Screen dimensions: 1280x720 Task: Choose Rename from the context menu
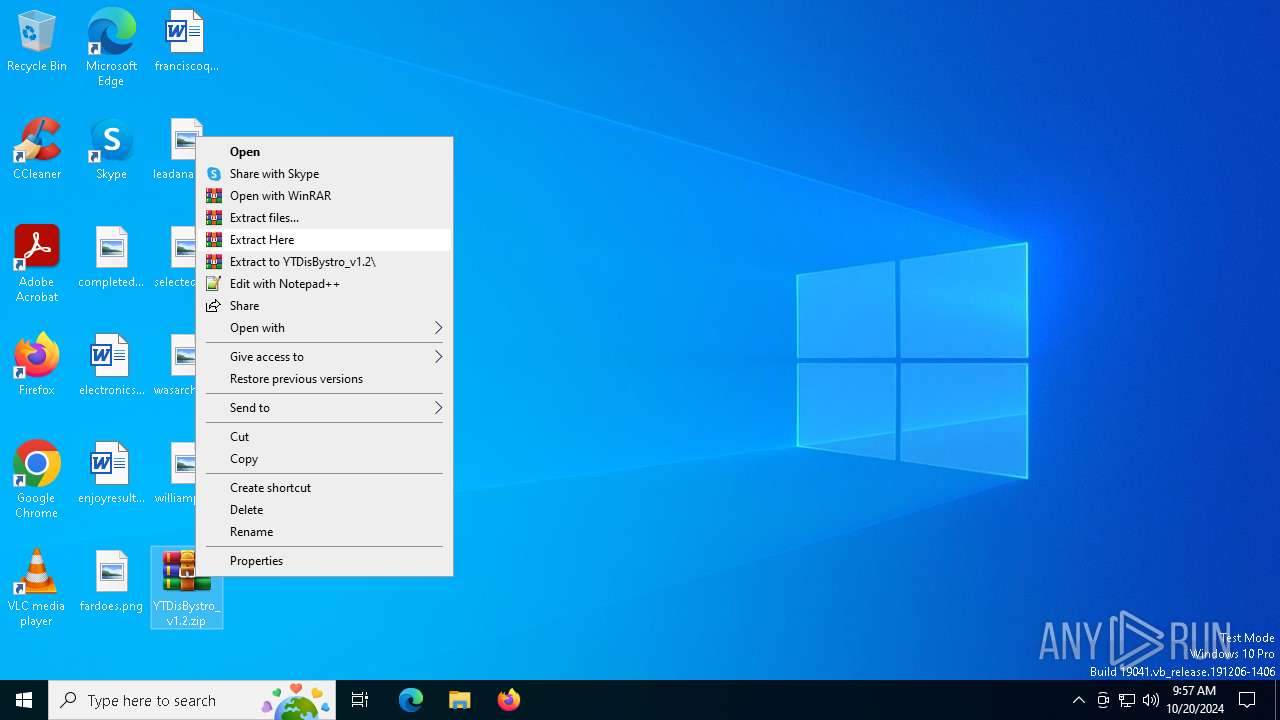coord(324,532)
